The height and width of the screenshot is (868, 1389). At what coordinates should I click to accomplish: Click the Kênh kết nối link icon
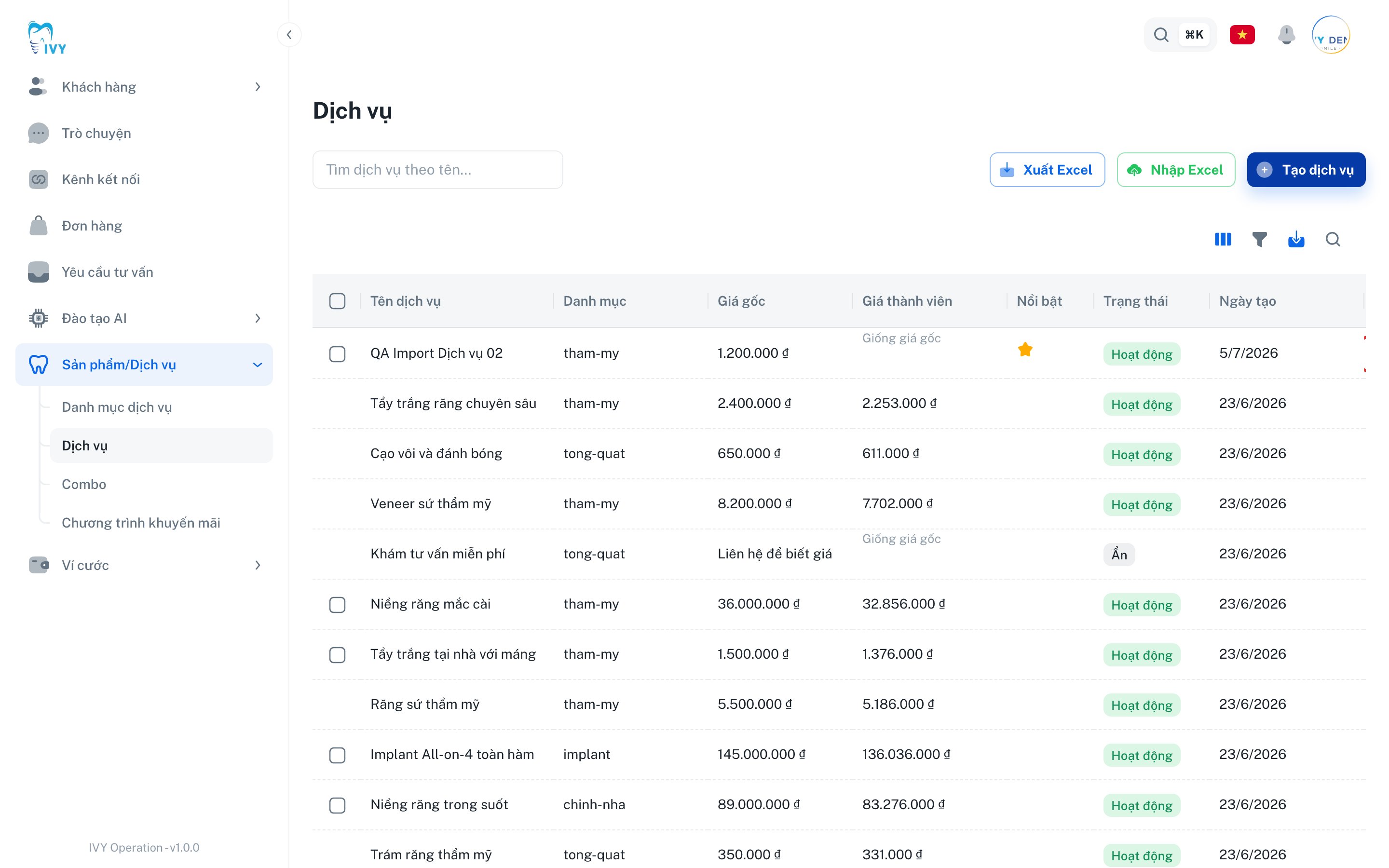38,179
